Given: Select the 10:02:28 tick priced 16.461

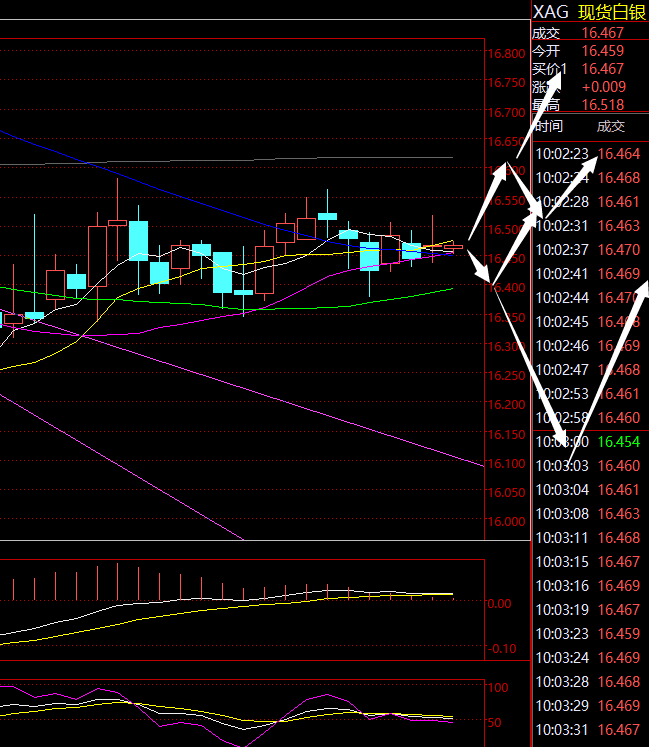Looking at the screenshot, I should pyautogui.click(x=590, y=202).
